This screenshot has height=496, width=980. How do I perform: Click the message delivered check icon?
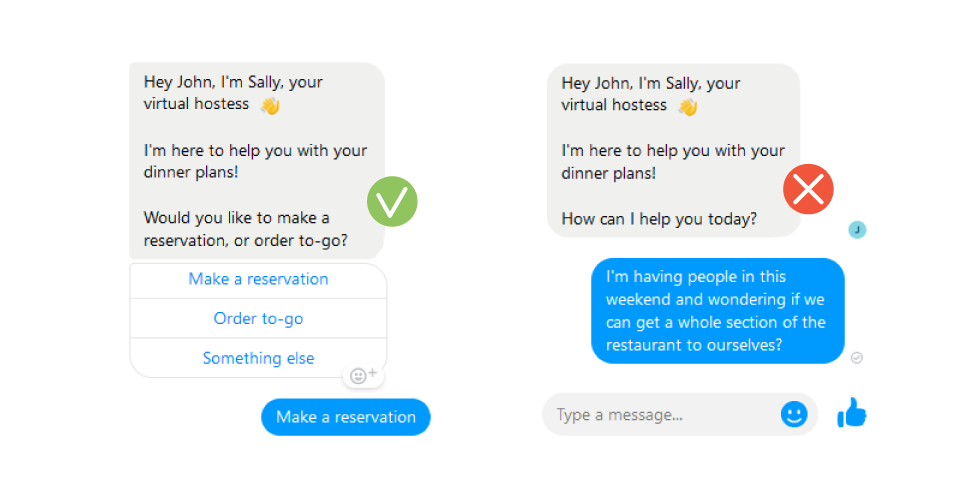pyautogui.click(x=857, y=357)
